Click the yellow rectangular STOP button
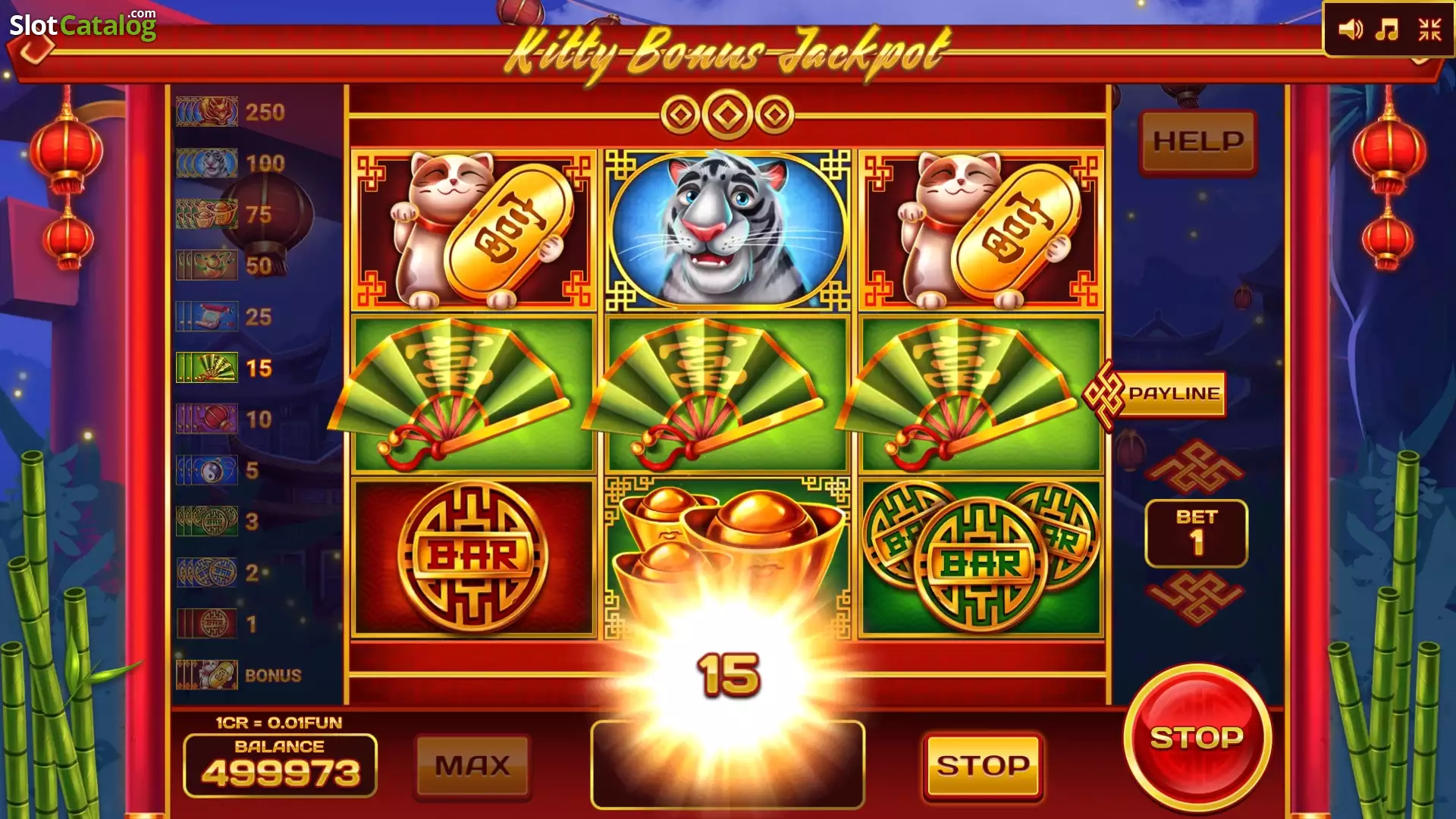This screenshot has width=1456, height=819. pyautogui.click(x=983, y=766)
